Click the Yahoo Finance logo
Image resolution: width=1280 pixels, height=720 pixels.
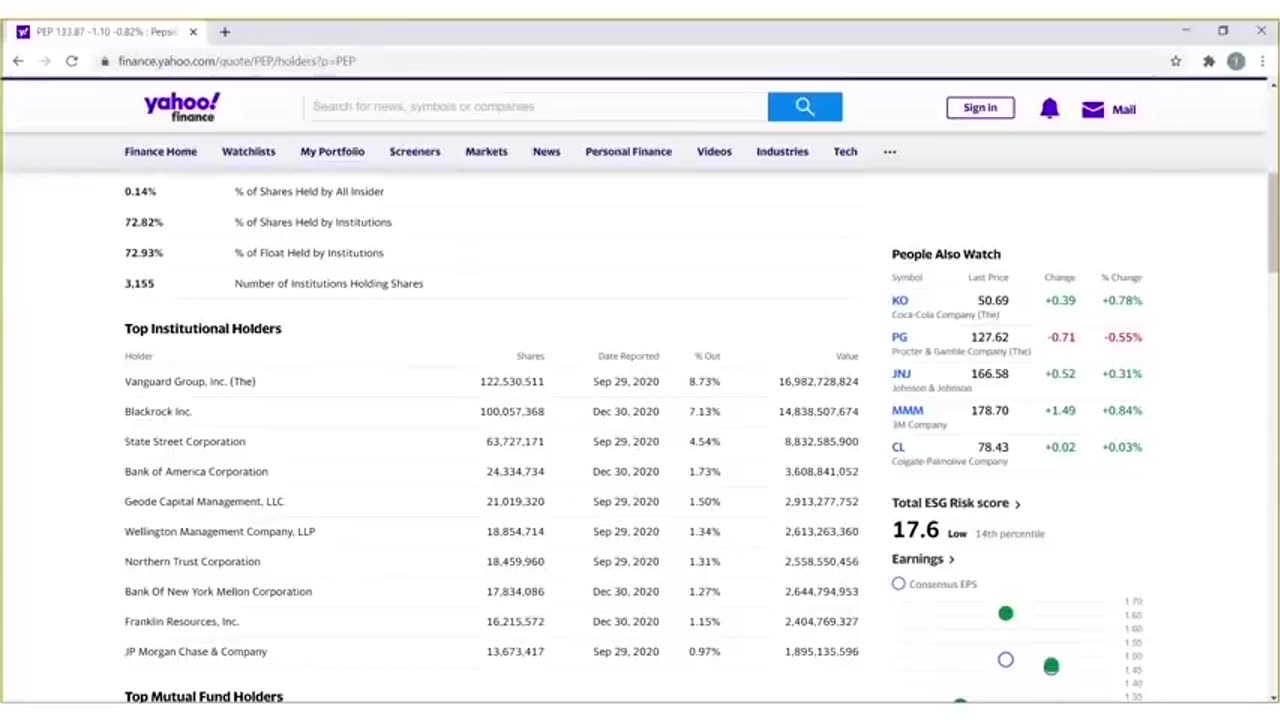(x=182, y=107)
